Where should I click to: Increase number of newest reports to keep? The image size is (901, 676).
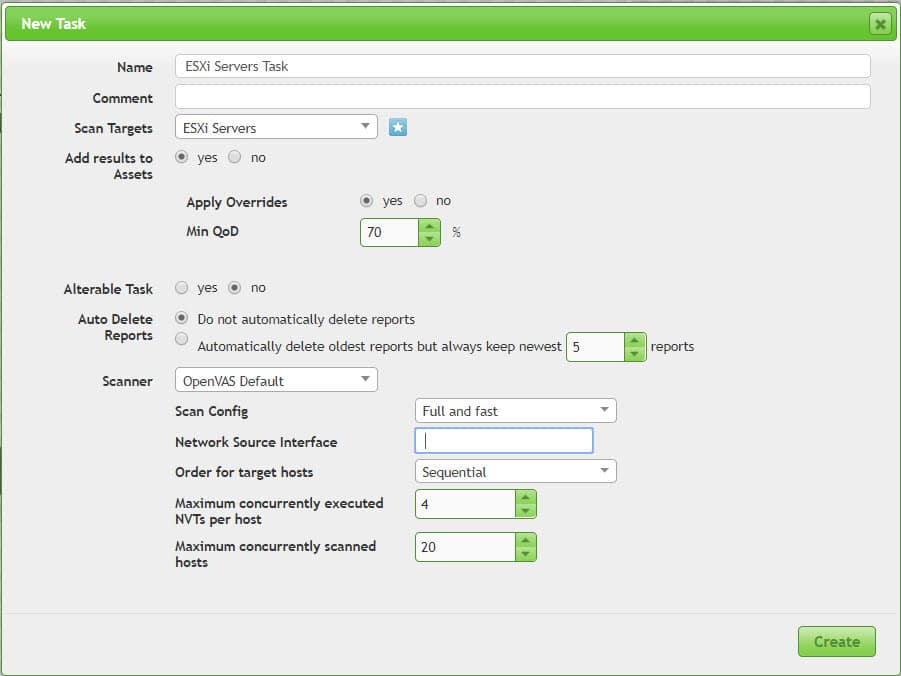[634, 340]
